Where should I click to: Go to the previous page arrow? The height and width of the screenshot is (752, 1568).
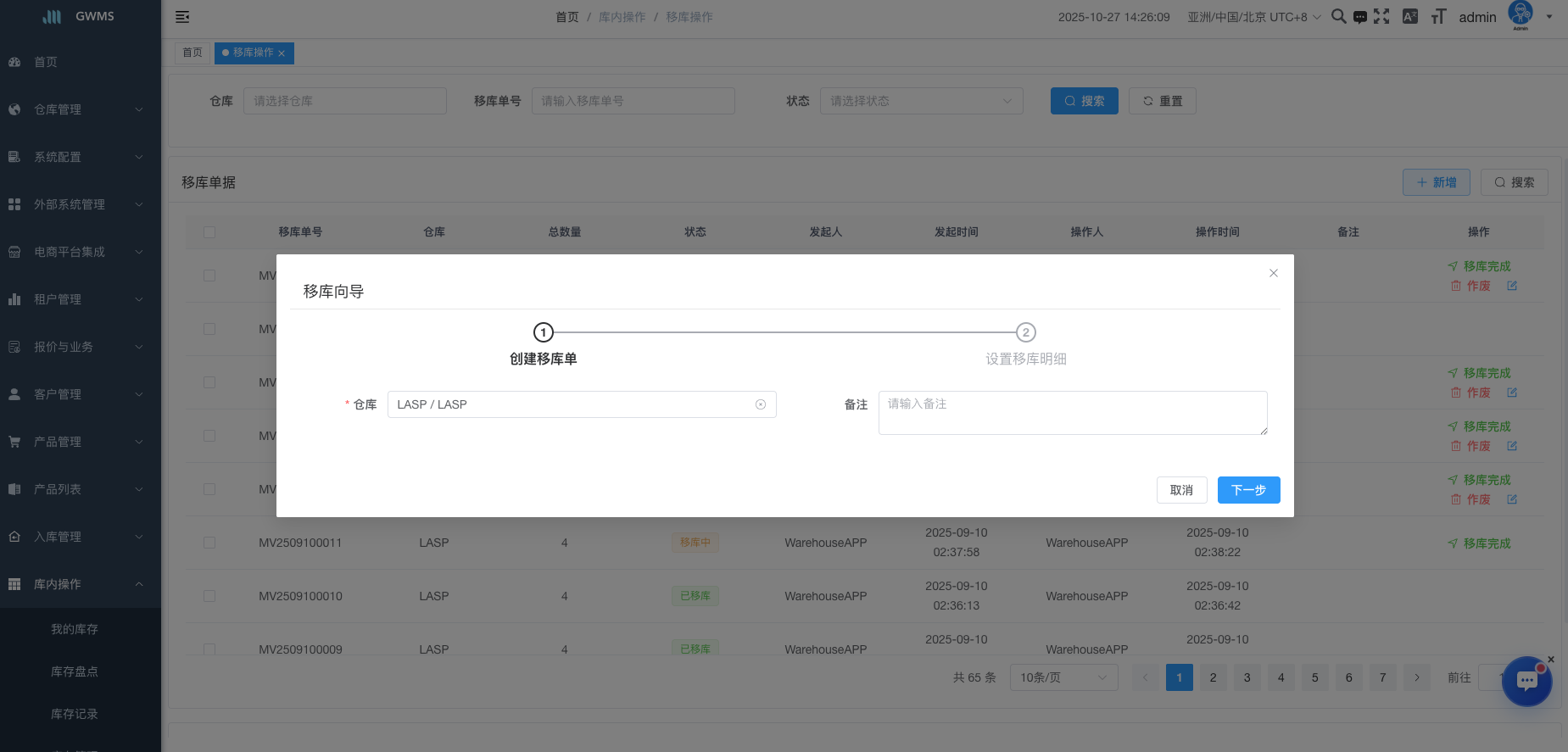click(1146, 677)
